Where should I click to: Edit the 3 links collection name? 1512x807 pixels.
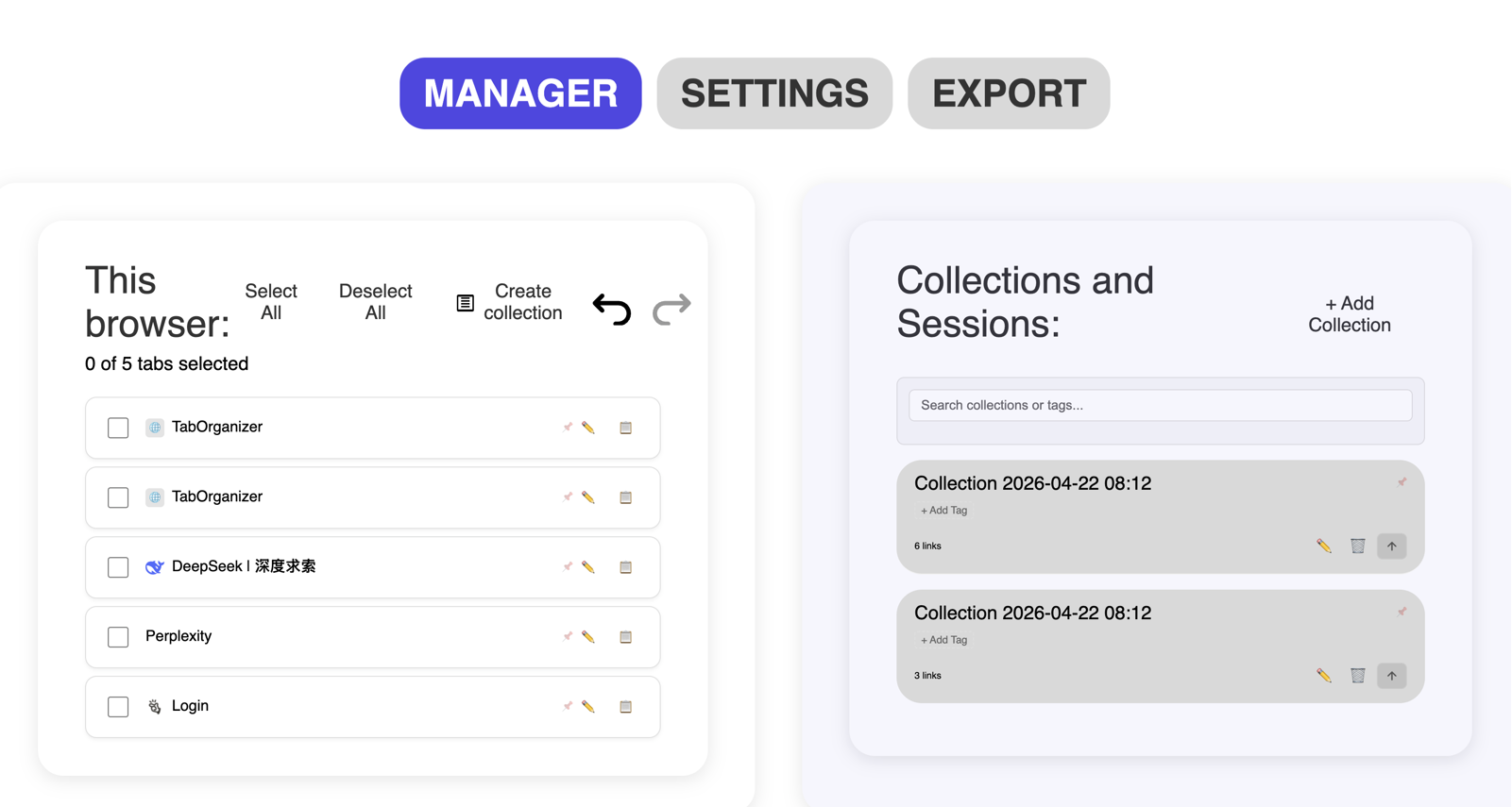(x=1324, y=676)
